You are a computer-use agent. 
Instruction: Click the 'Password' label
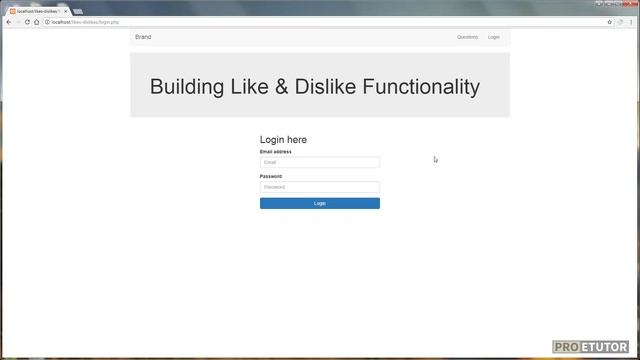coord(271,176)
